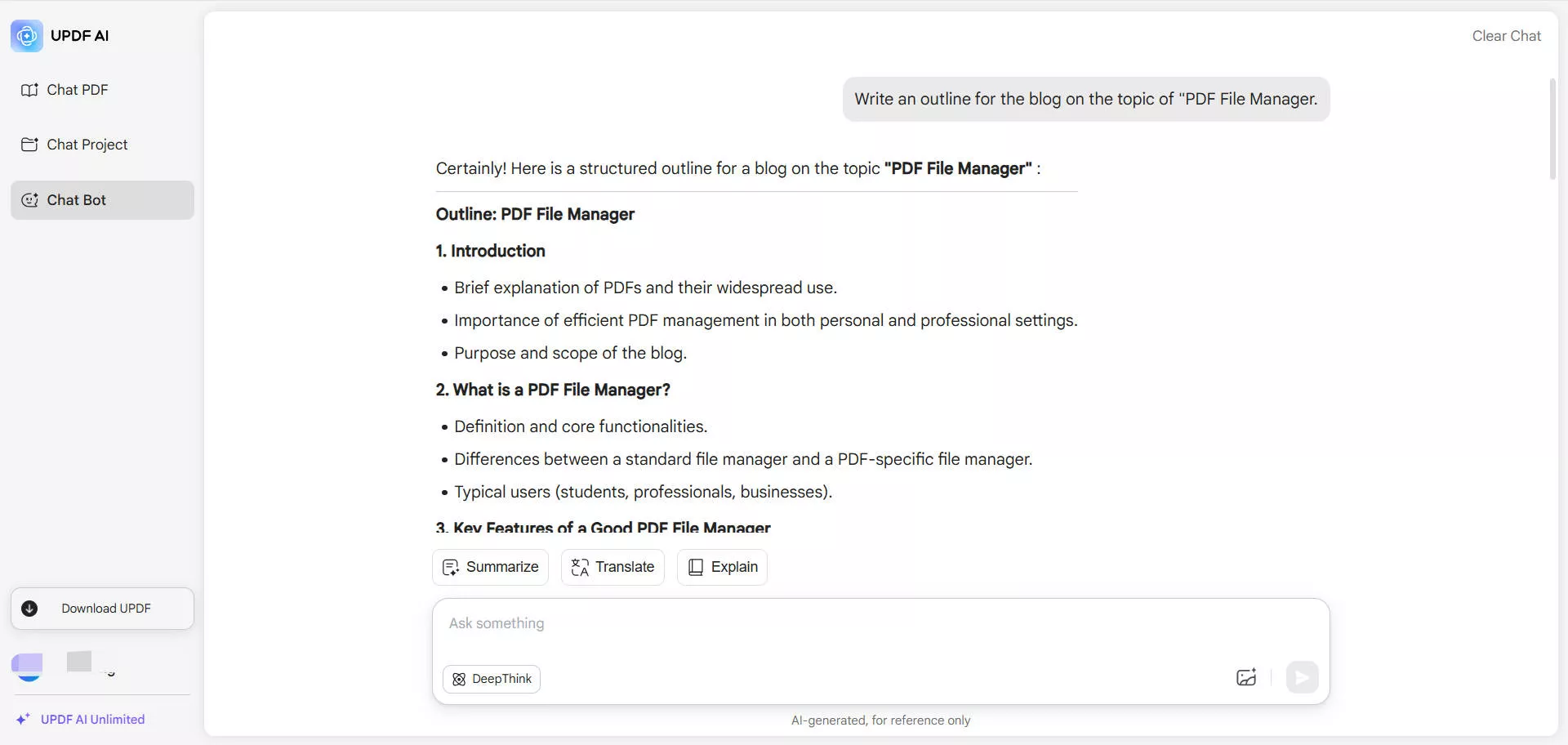Open the Chat Project folder icon
This screenshot has width=1568, height=745.
[30, 145]
